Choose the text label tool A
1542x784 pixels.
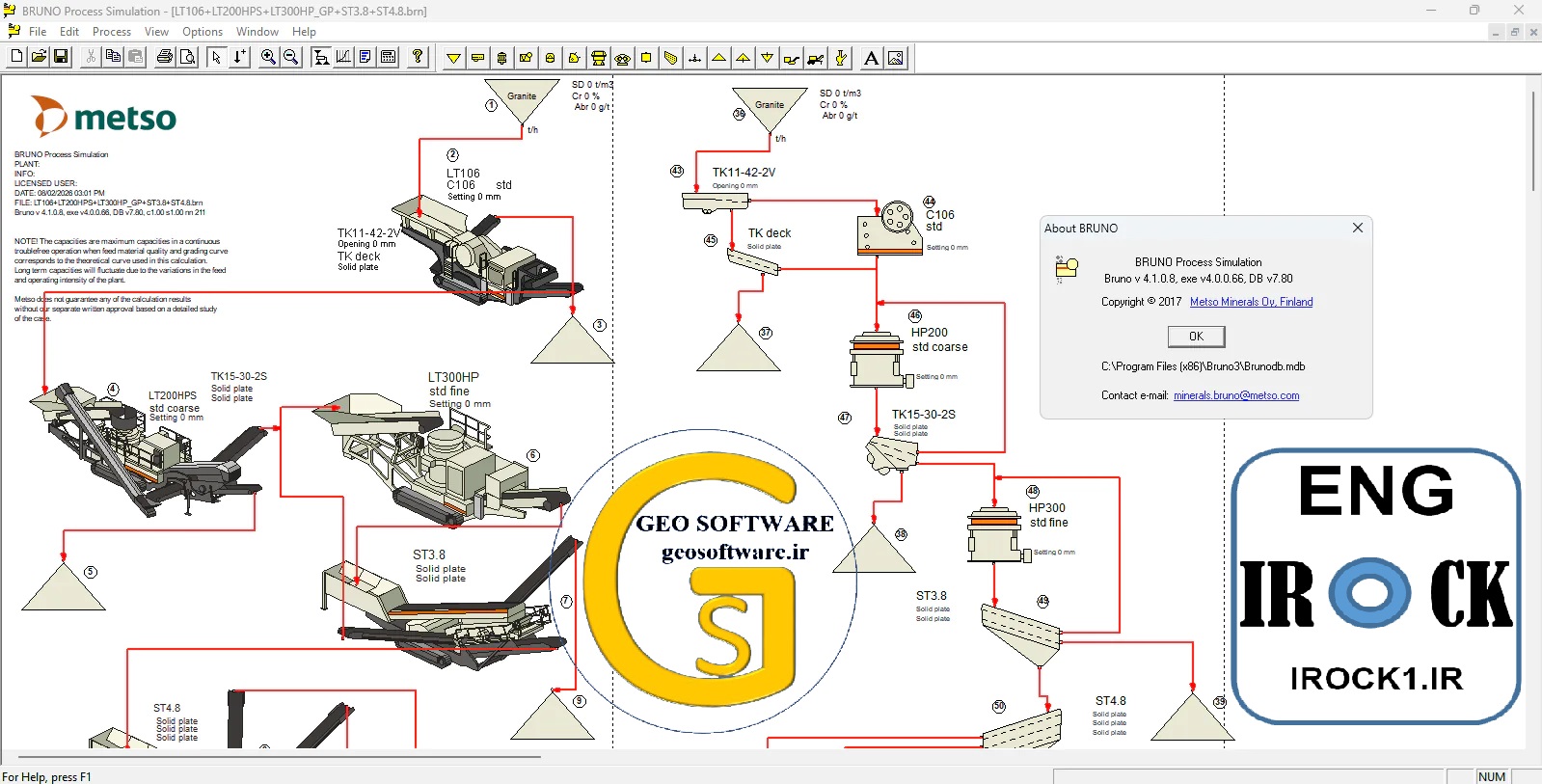click(x=871, y=58)
